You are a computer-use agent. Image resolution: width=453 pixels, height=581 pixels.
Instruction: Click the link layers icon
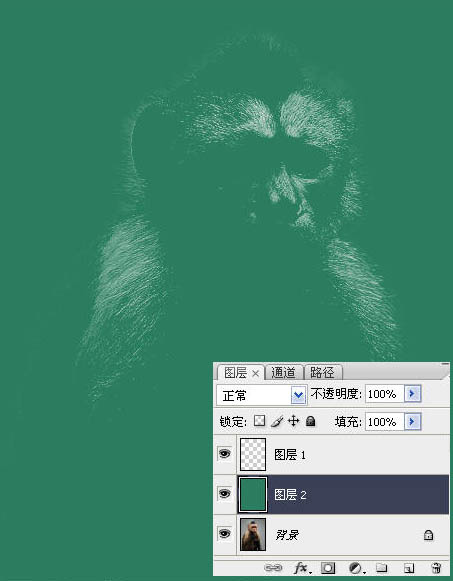point(273,568)
